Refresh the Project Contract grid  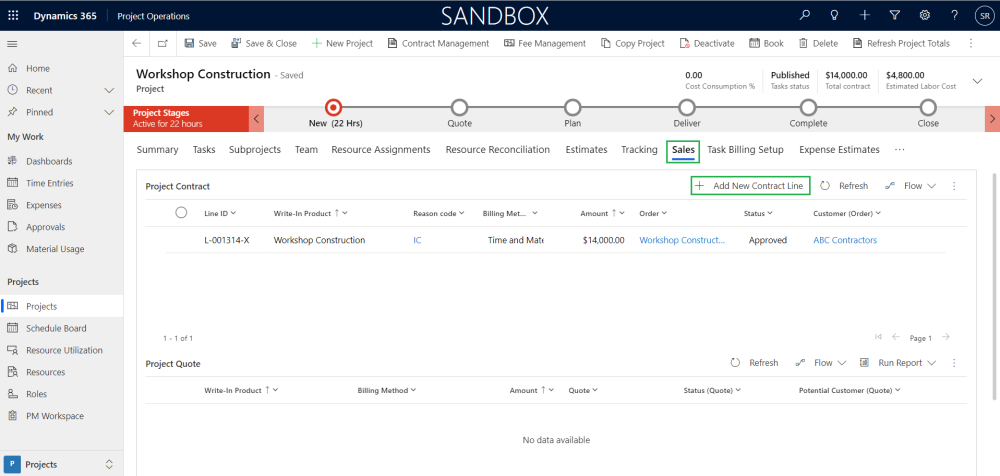point(844,186)
